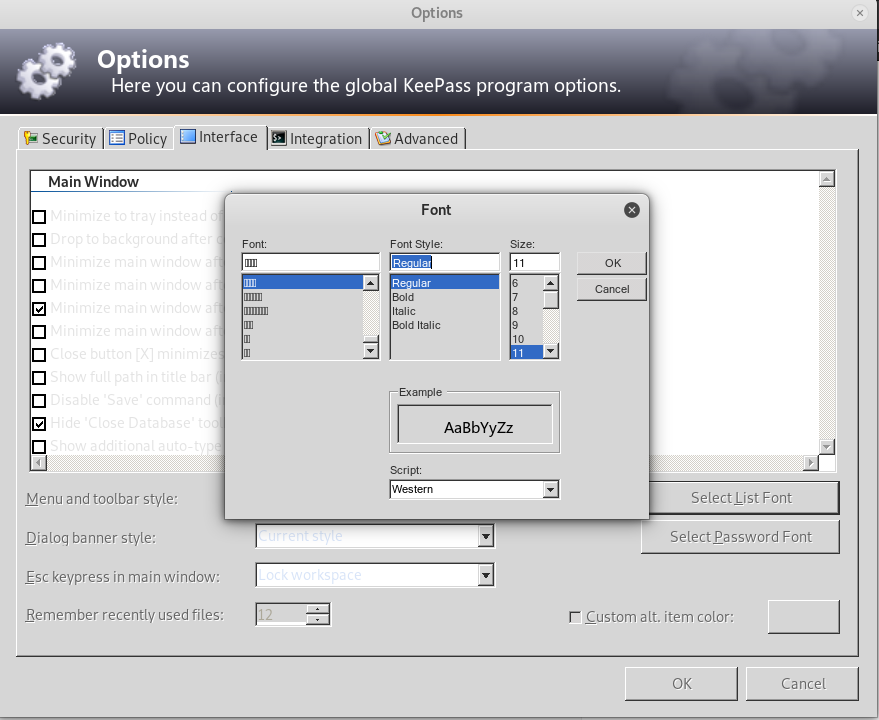Toggle 'Close button [X] minimizes' checkbox
This screenshot has height=720, width=879.
39,354
